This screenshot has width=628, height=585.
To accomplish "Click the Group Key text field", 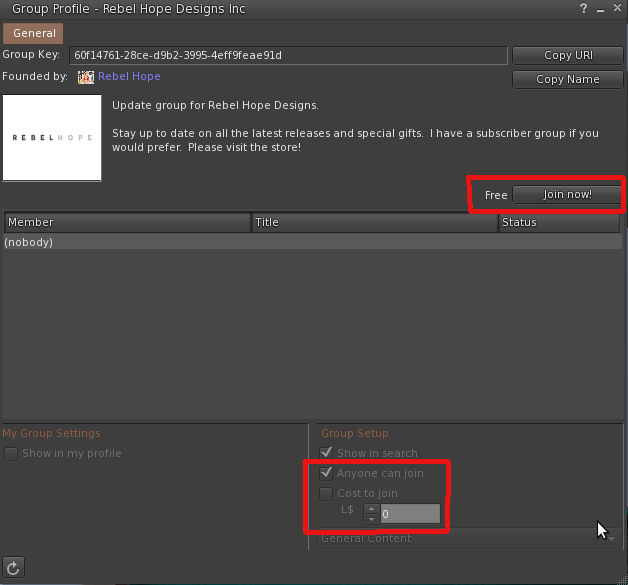I will [288, 55].
